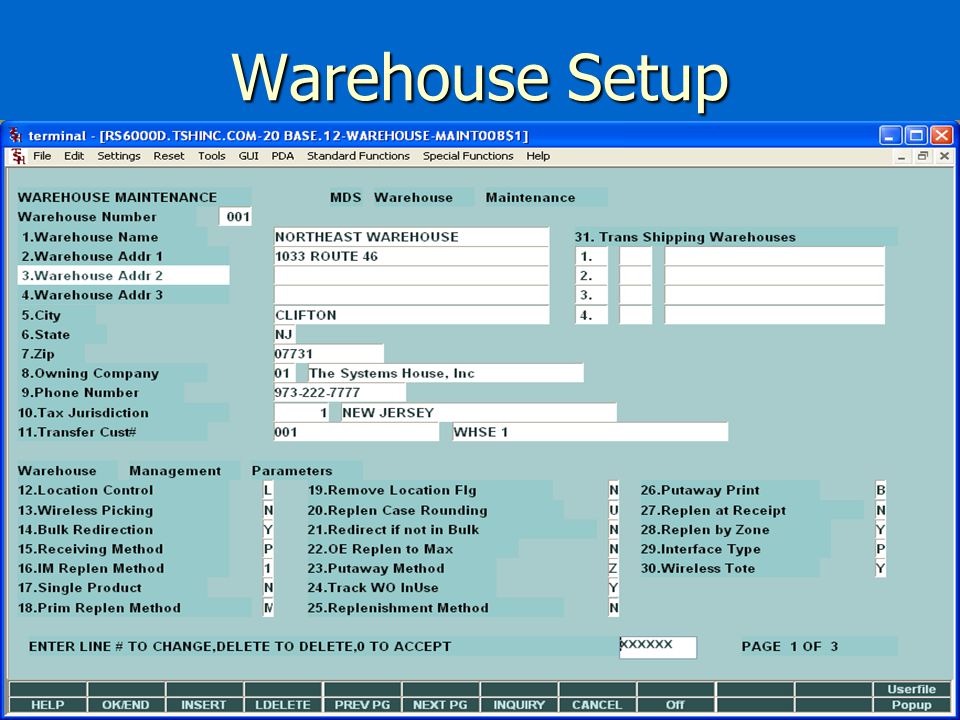The height and width of the screenshot is (720, 960).
Task: Open the Tools menu
Action: click(x=212, y=156)
